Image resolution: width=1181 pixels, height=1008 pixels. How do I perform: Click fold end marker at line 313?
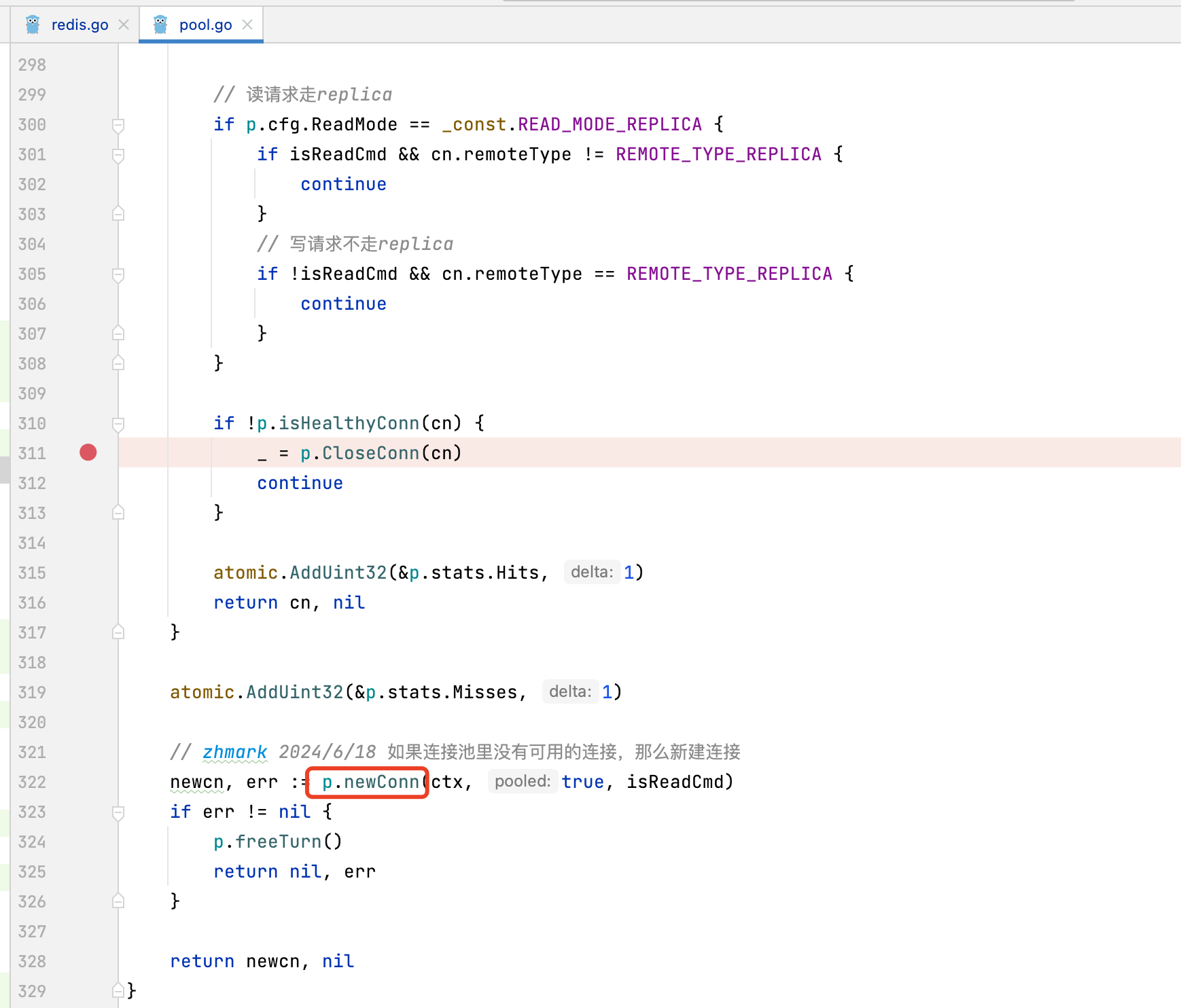point(118,513)
